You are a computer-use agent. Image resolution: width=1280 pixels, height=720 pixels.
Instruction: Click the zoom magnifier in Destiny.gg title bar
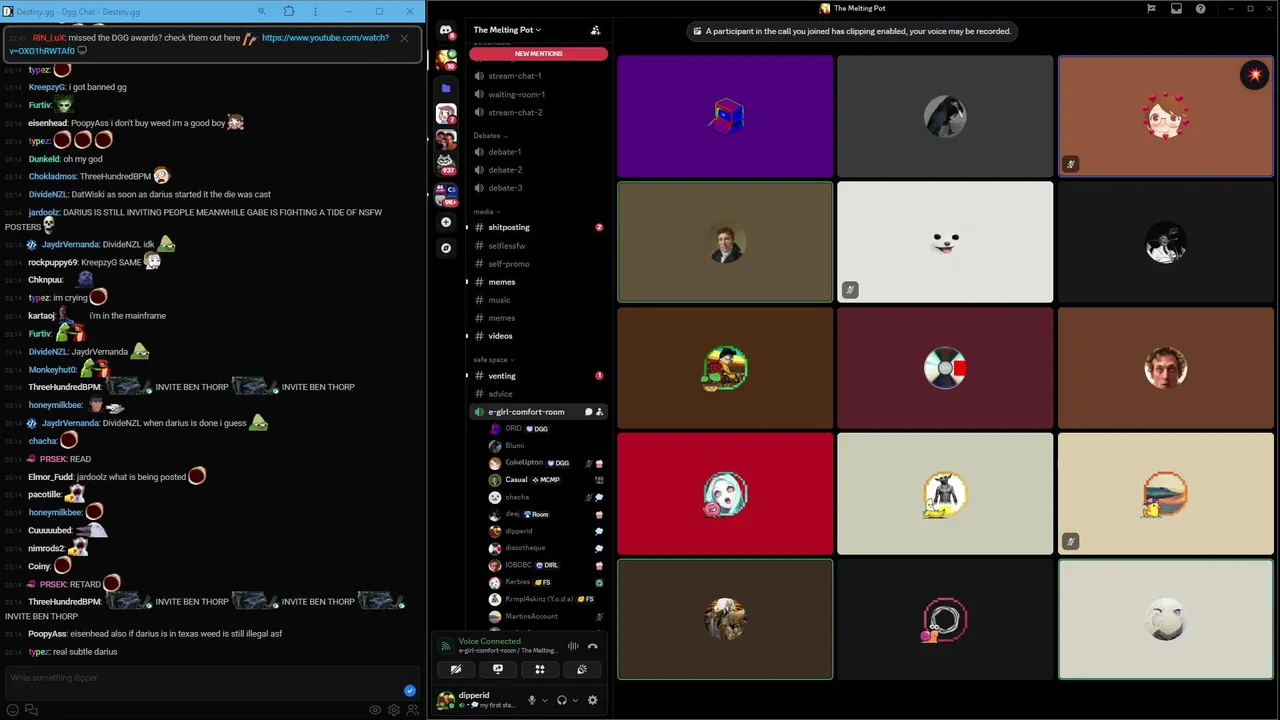coord(262,11)
